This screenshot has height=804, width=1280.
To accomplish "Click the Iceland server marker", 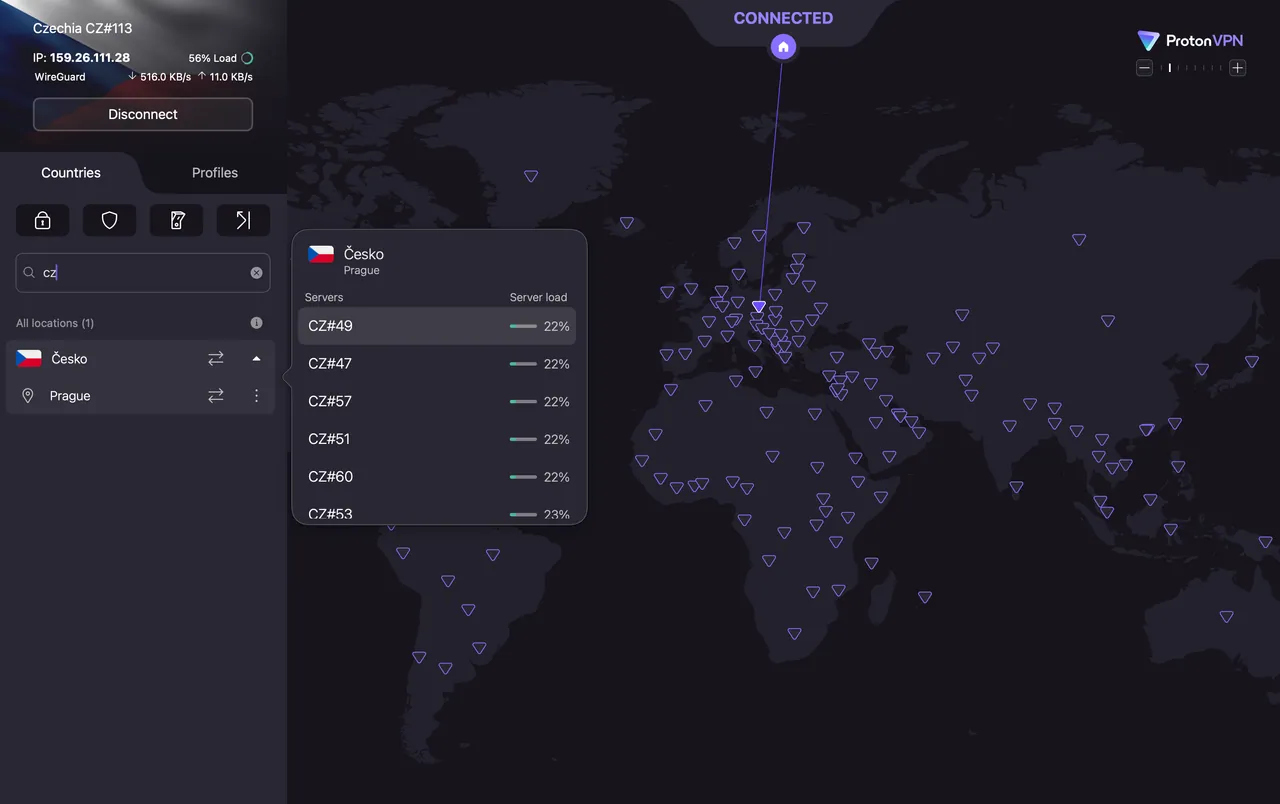I will [627, 223].
